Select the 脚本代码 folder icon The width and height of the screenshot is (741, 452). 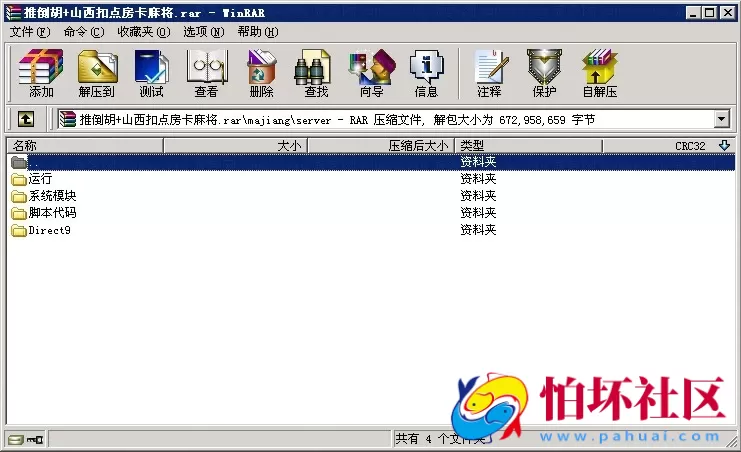(x=19, y=213)
